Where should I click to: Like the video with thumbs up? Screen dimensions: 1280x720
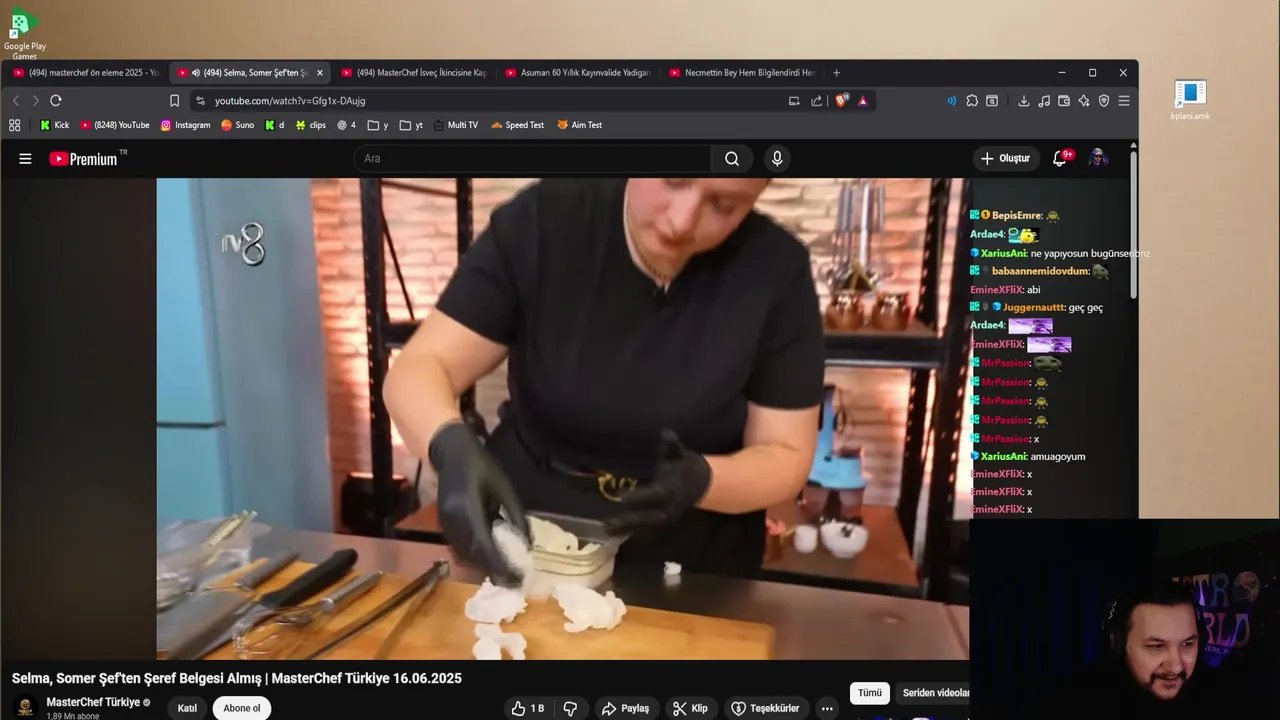527,708
